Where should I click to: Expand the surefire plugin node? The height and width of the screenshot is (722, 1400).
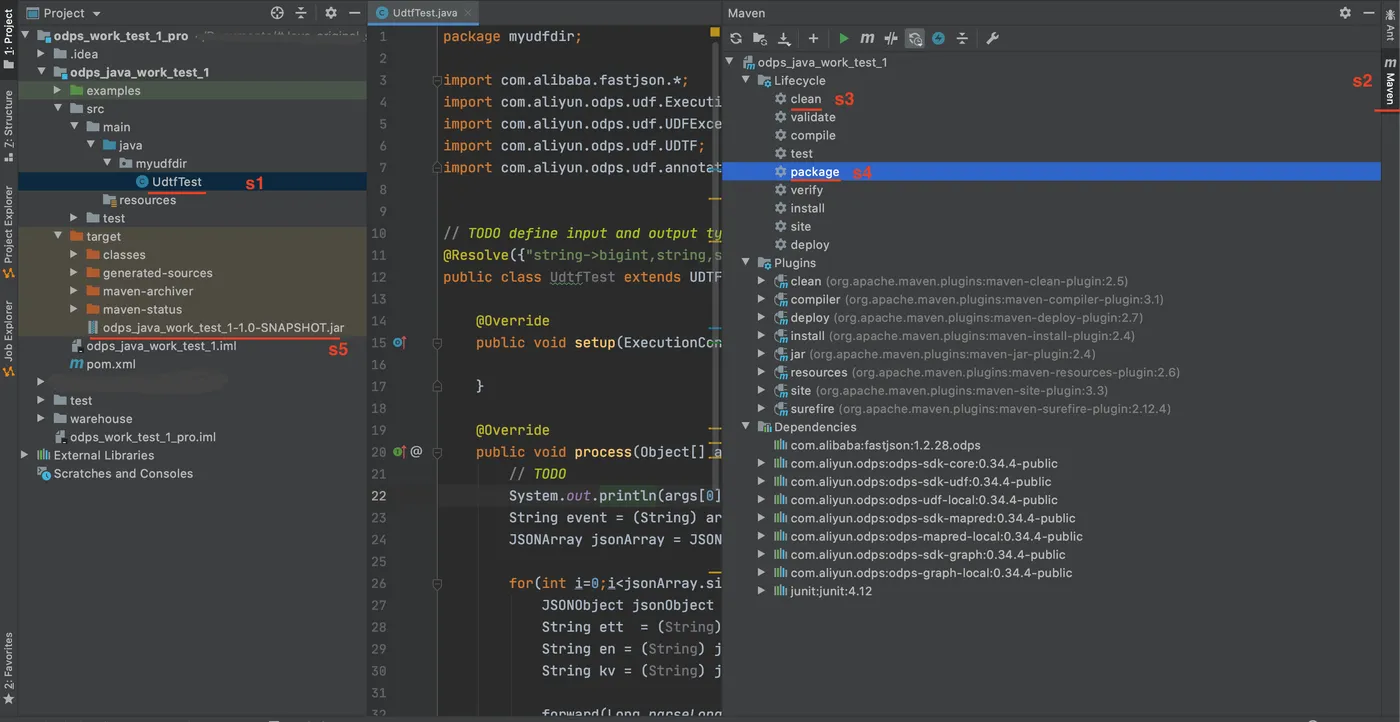pyautogui.click(x=762, y=409)
